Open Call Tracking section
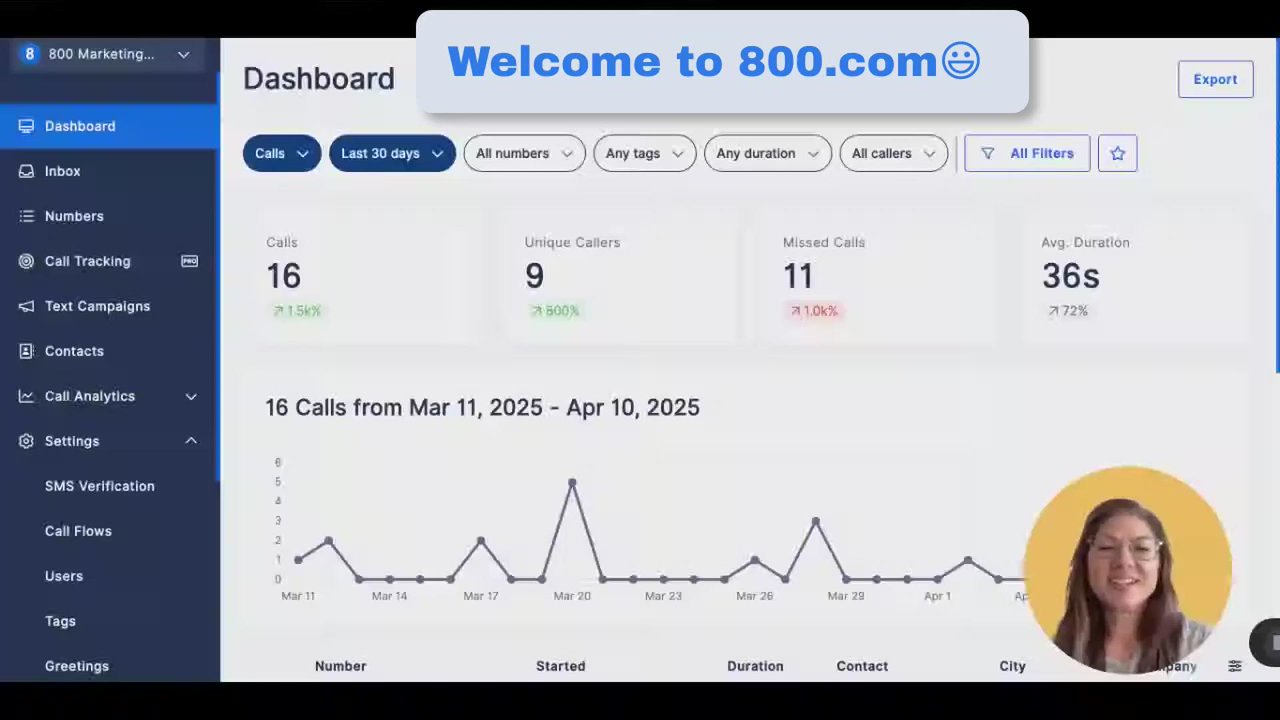 109,261
